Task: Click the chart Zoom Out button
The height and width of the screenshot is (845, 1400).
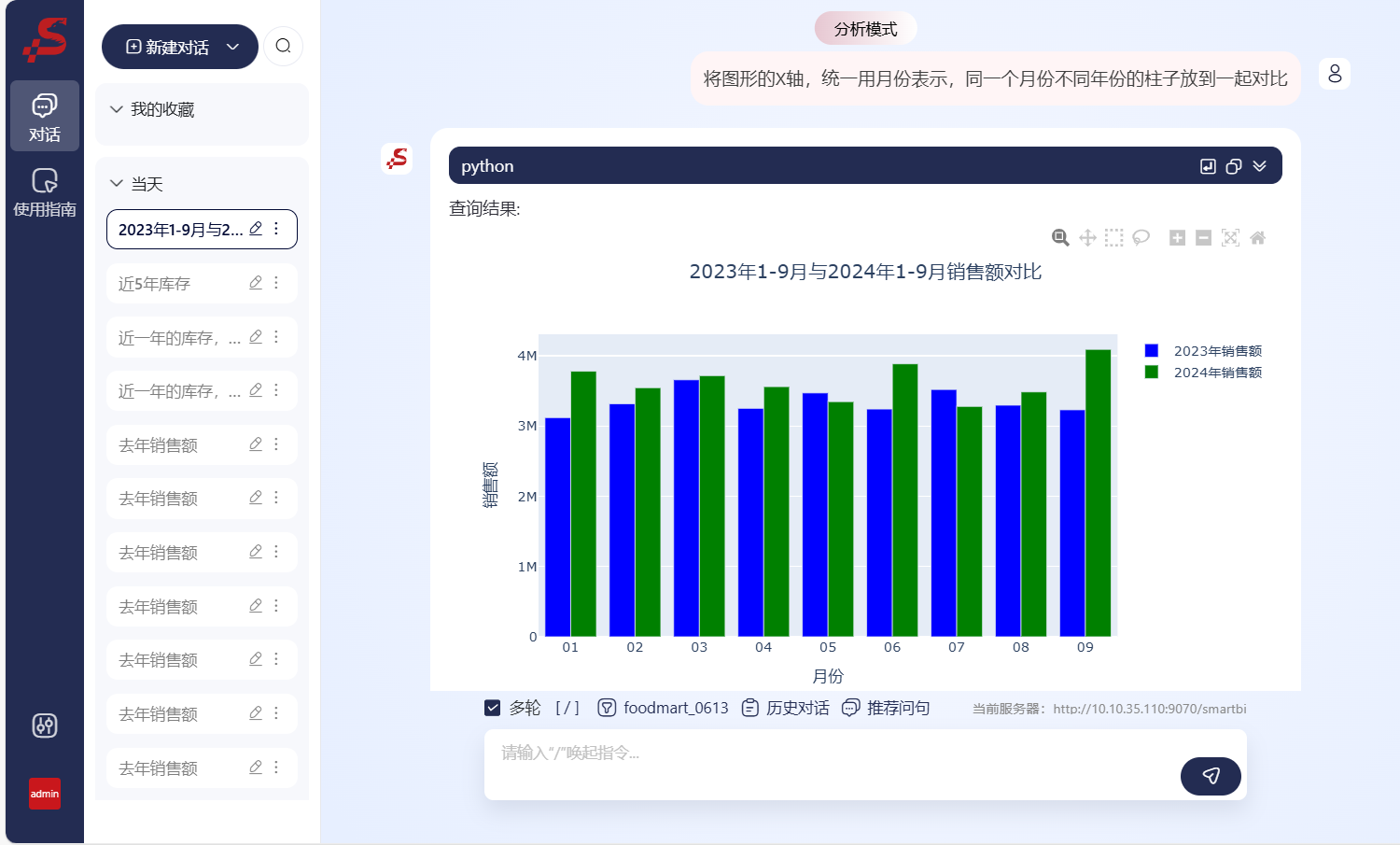Action: [x=1204, y=237]
